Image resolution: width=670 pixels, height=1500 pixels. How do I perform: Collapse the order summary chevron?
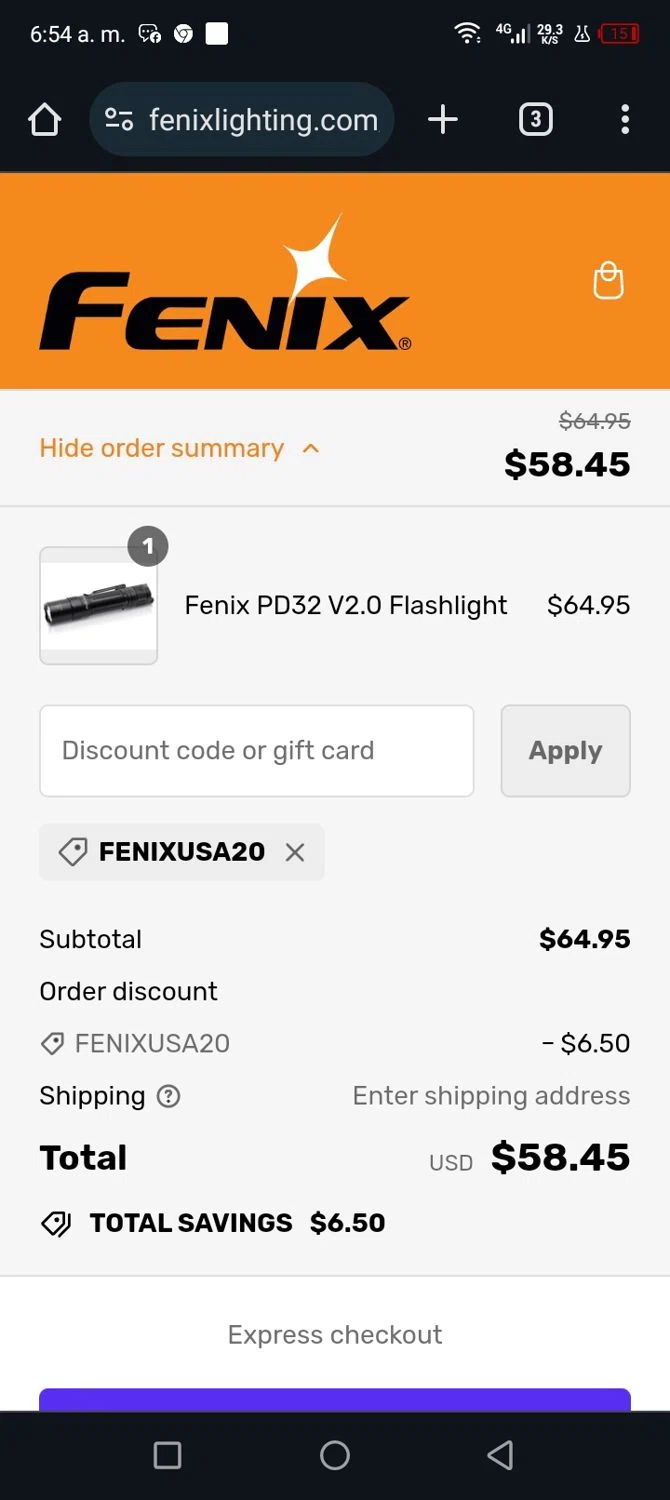tap(311, 448)
